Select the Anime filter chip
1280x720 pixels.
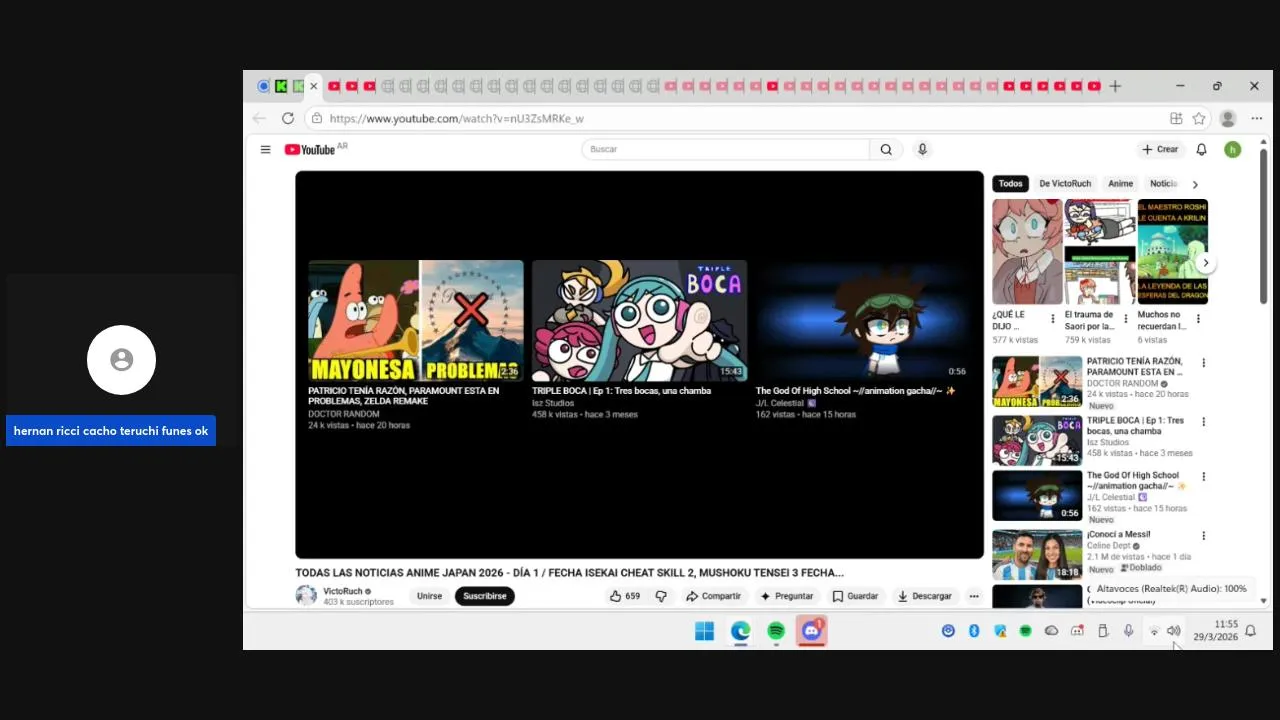pos(1121,184)
